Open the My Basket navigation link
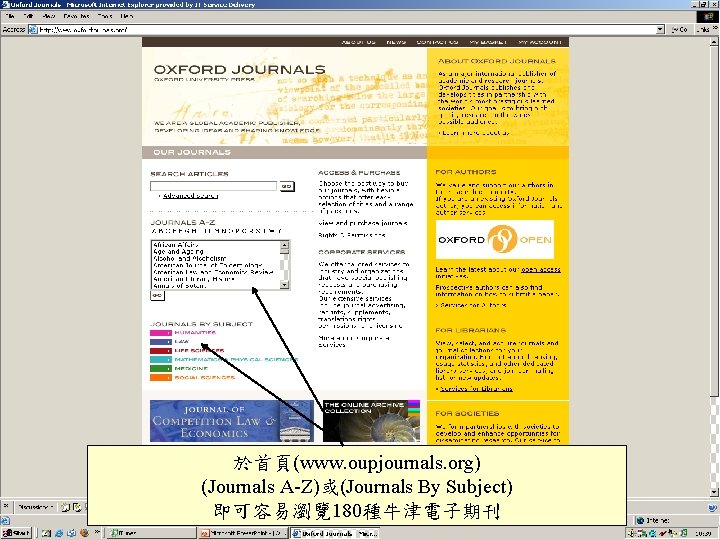This screenshot has height=540, width=720. [x=488, y=42]
